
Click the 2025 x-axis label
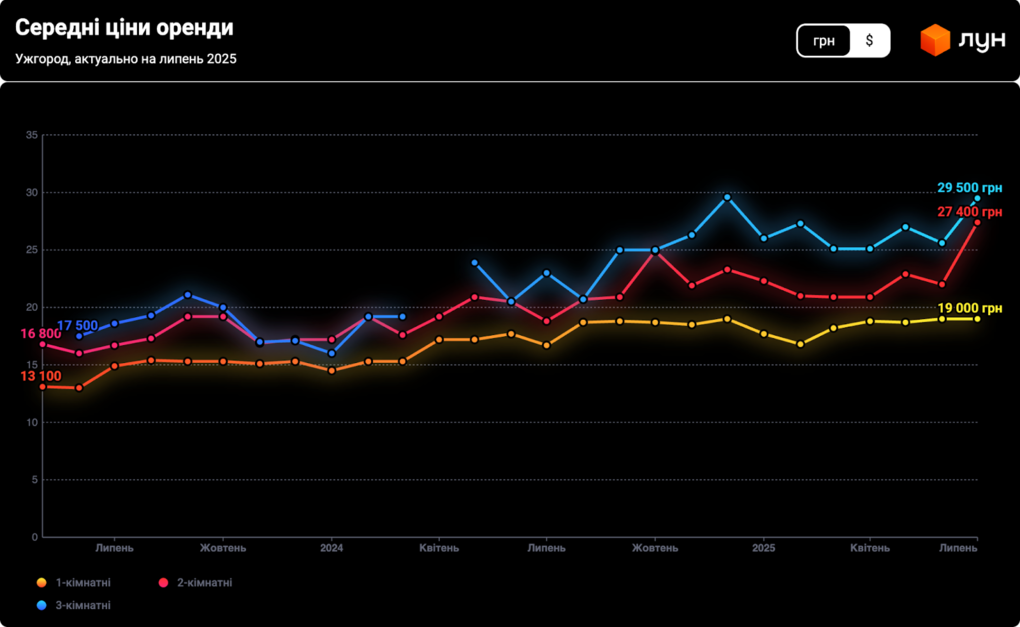pos(763,548)
